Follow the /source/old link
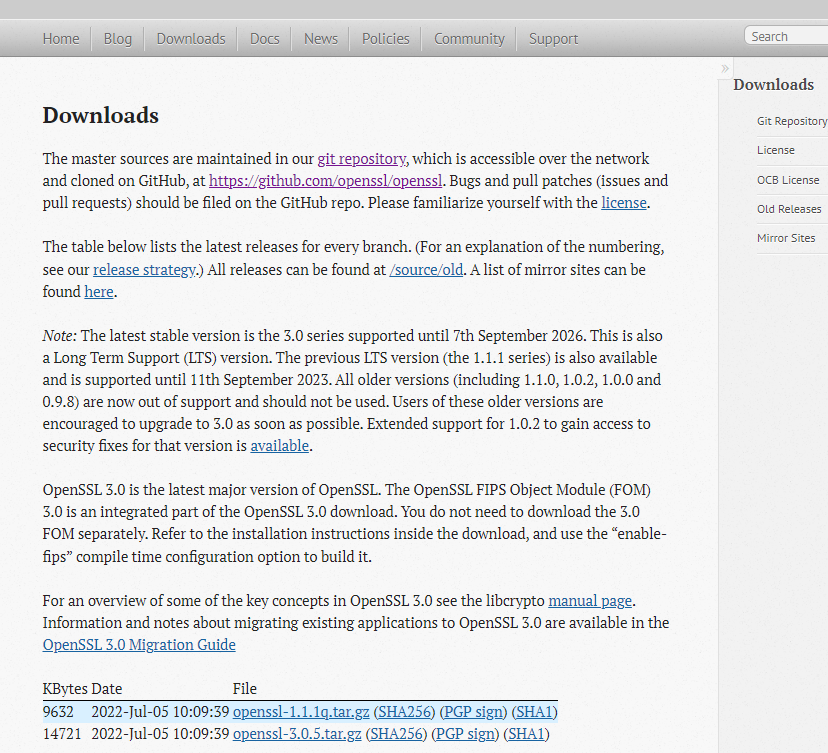The width and height of the screenshot is (828, 753). tap(426, 270)
